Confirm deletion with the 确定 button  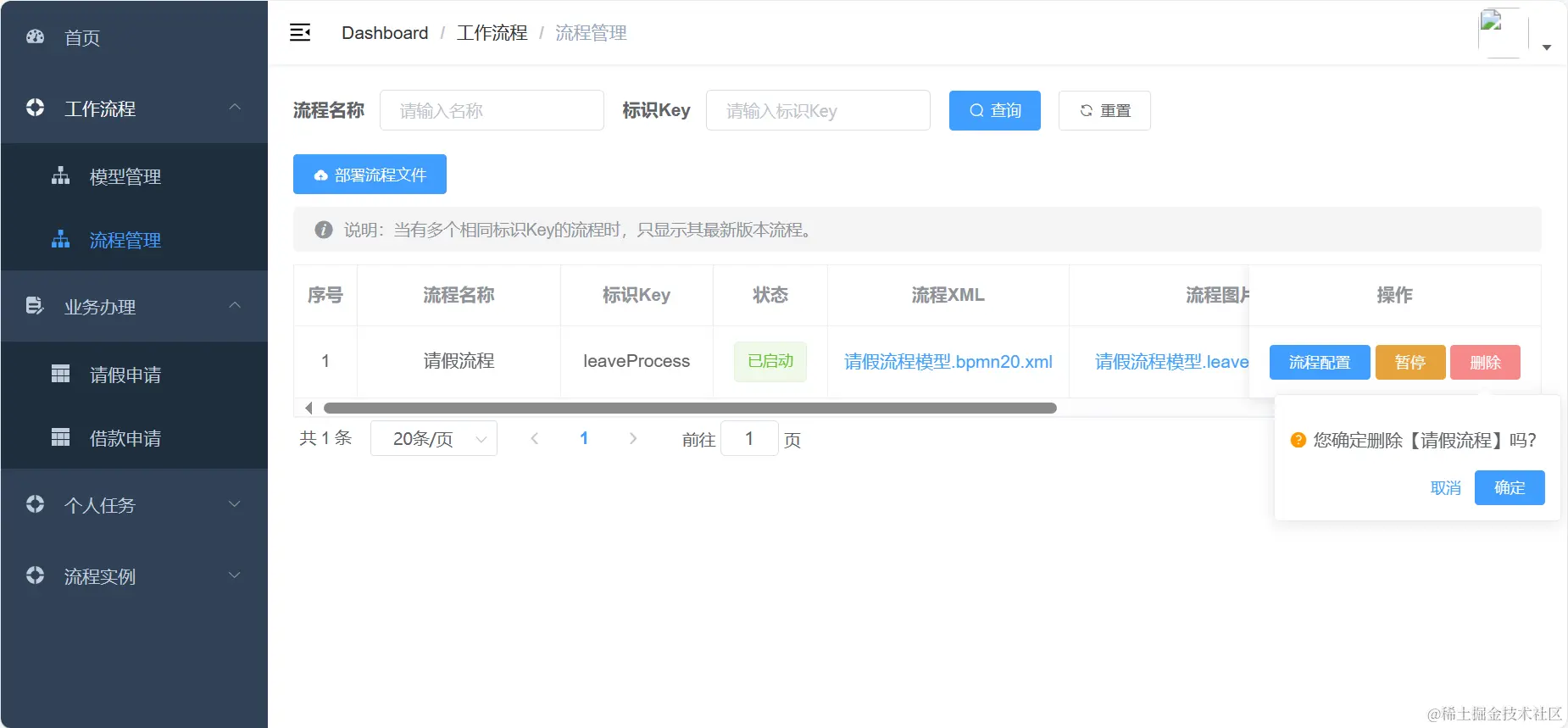pos(1510,487)
